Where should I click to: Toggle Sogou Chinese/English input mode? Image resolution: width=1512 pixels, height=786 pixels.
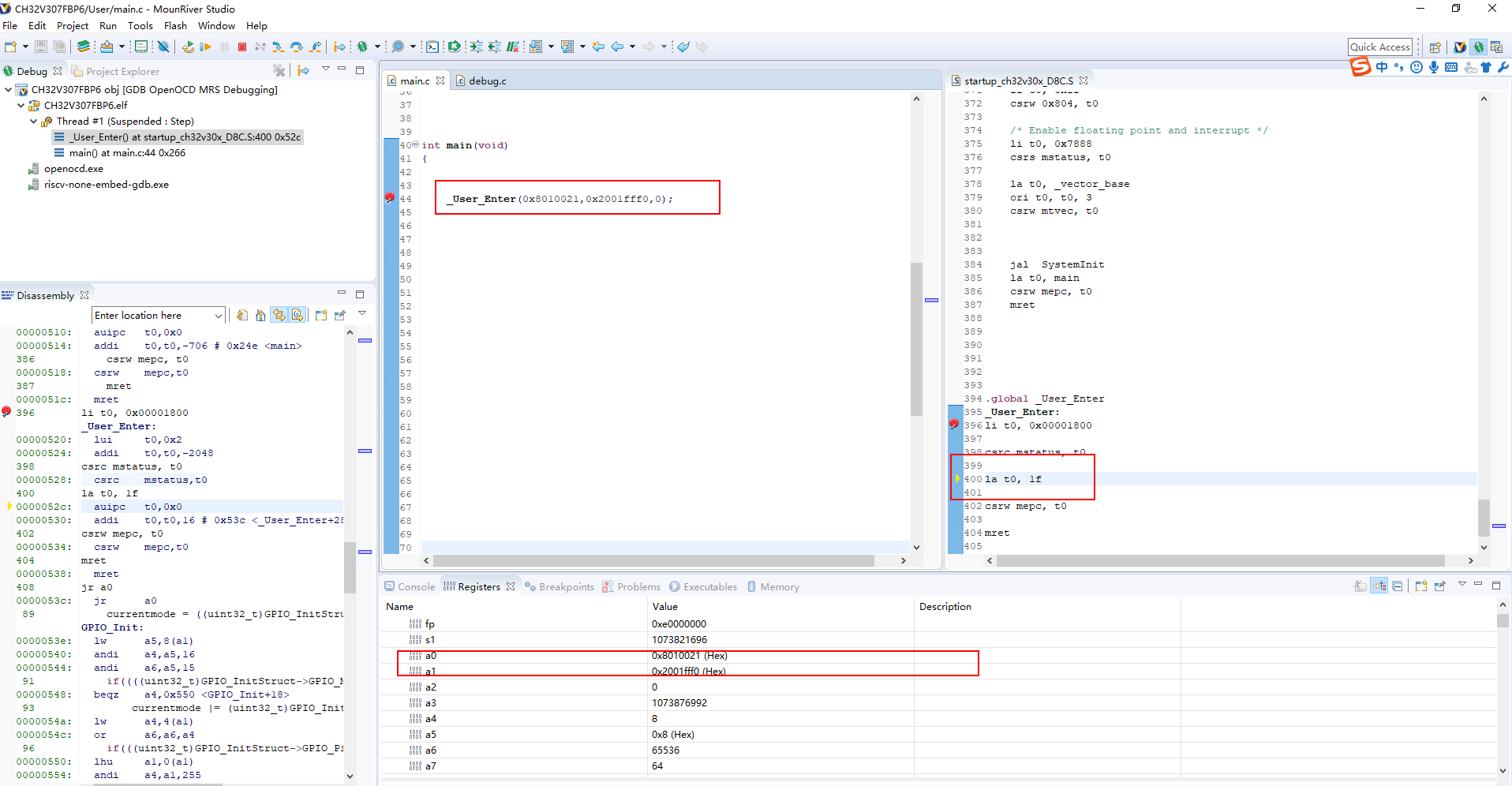click(1382, 67)
